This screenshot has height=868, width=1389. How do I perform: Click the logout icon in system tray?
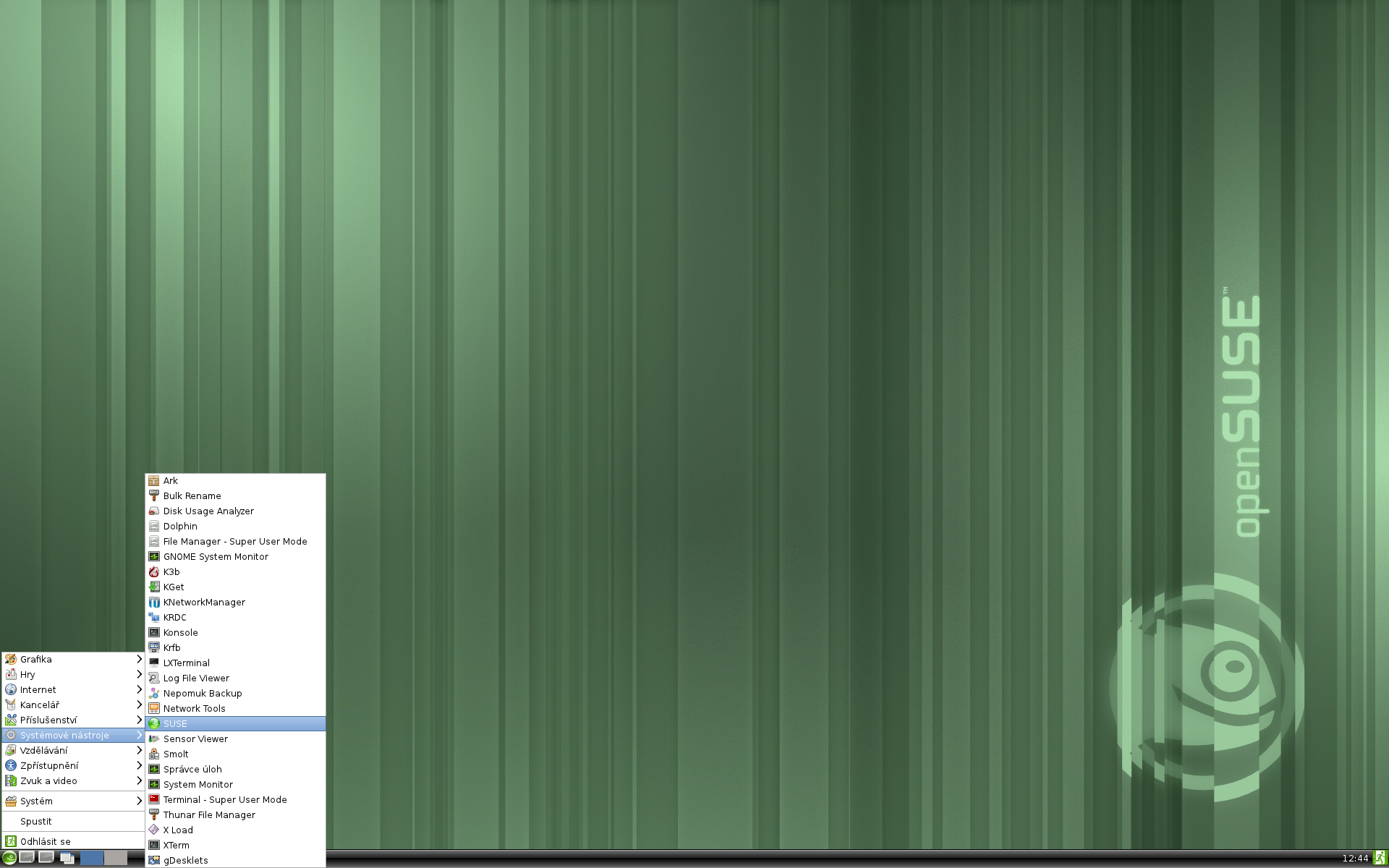click(x=1380, y=858)
